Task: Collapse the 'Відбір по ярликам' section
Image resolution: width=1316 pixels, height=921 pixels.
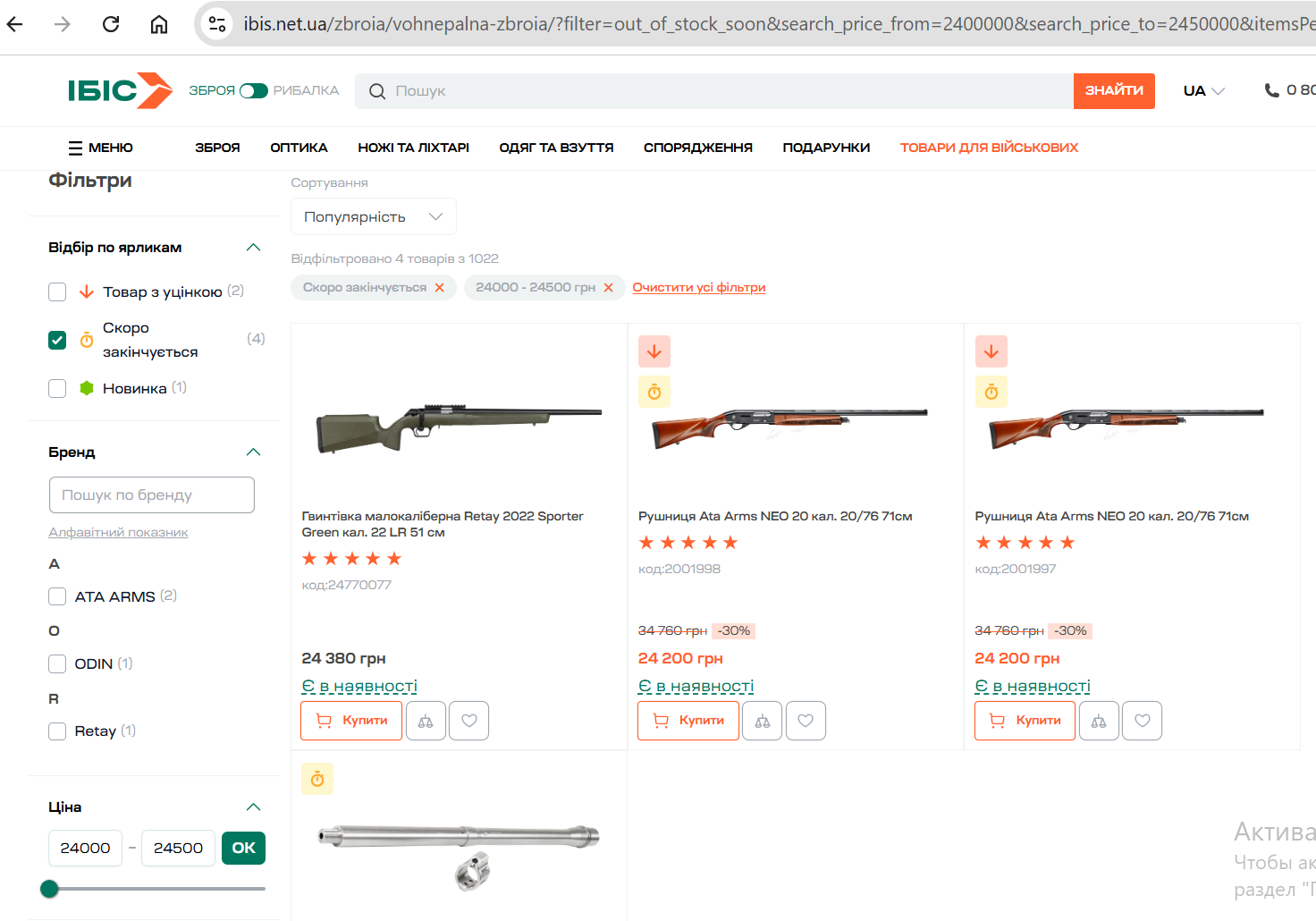Action: [253, 248]
